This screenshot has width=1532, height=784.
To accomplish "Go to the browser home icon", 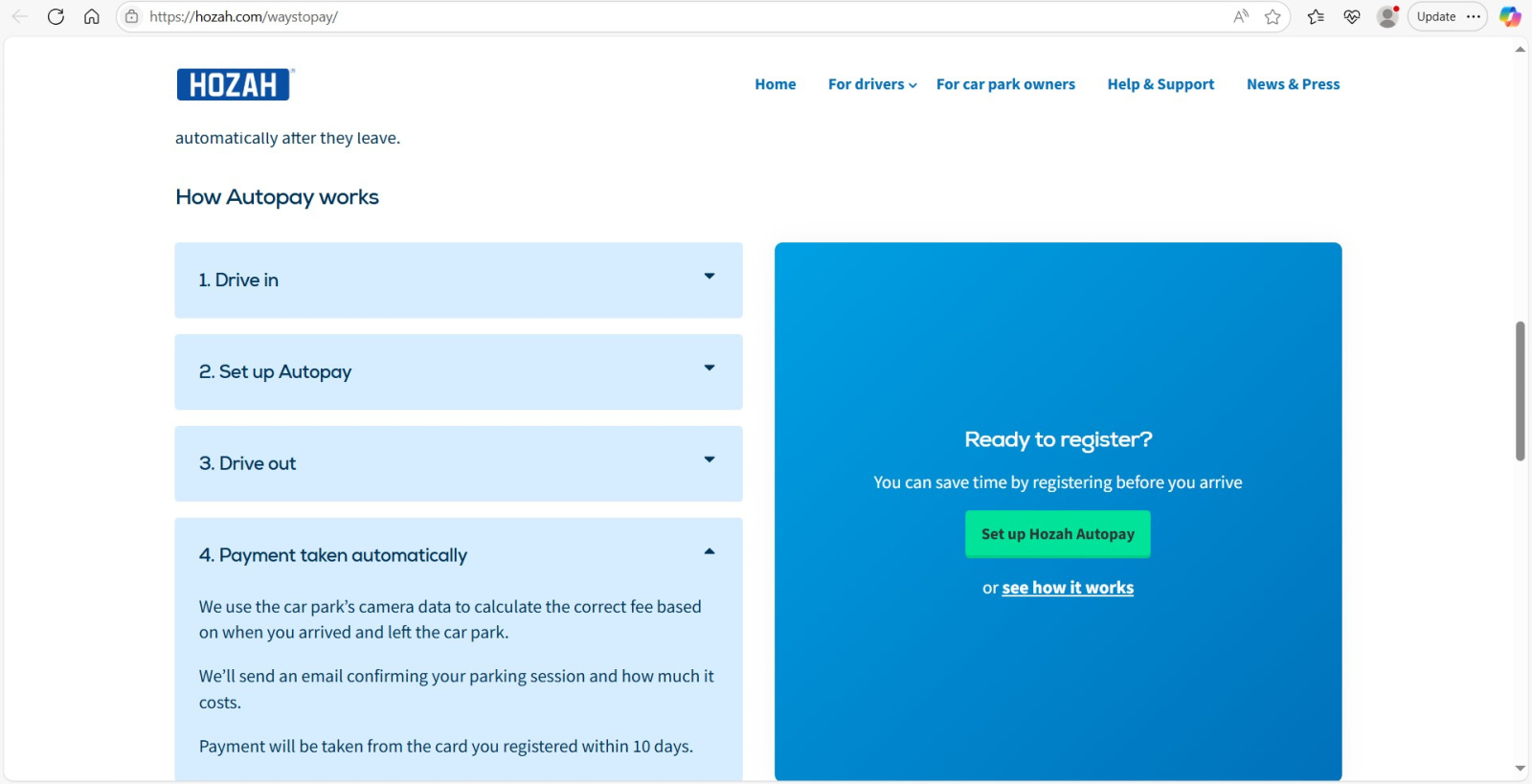I will tap(92, 16).
